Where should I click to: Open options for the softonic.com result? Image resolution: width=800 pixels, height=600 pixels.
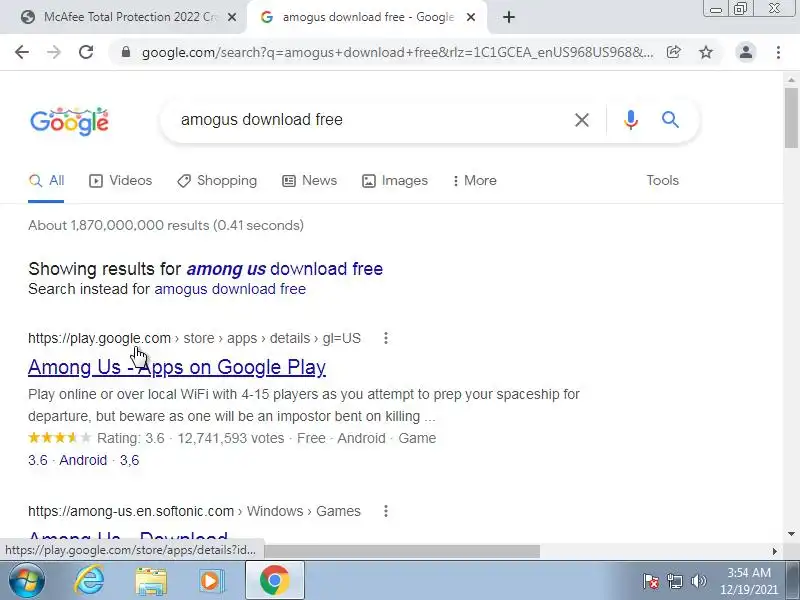386,511
